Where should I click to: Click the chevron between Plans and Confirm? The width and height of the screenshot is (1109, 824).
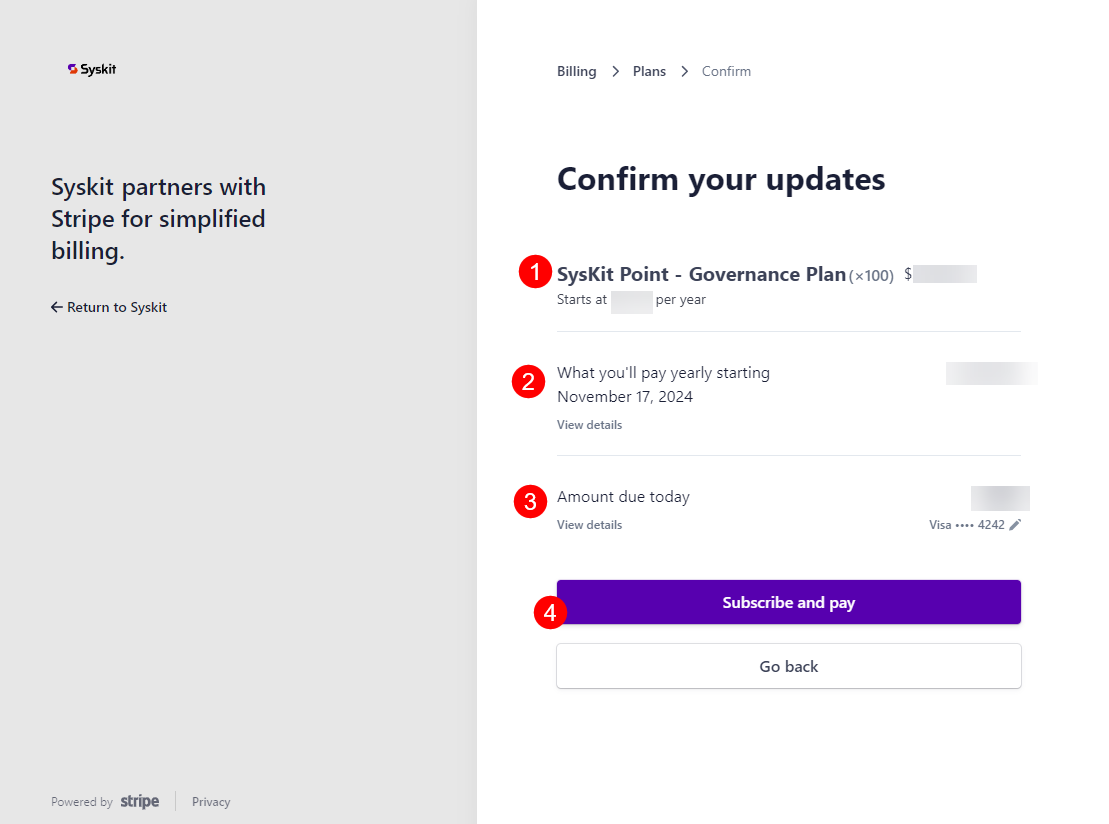click(x=684, y=71)
